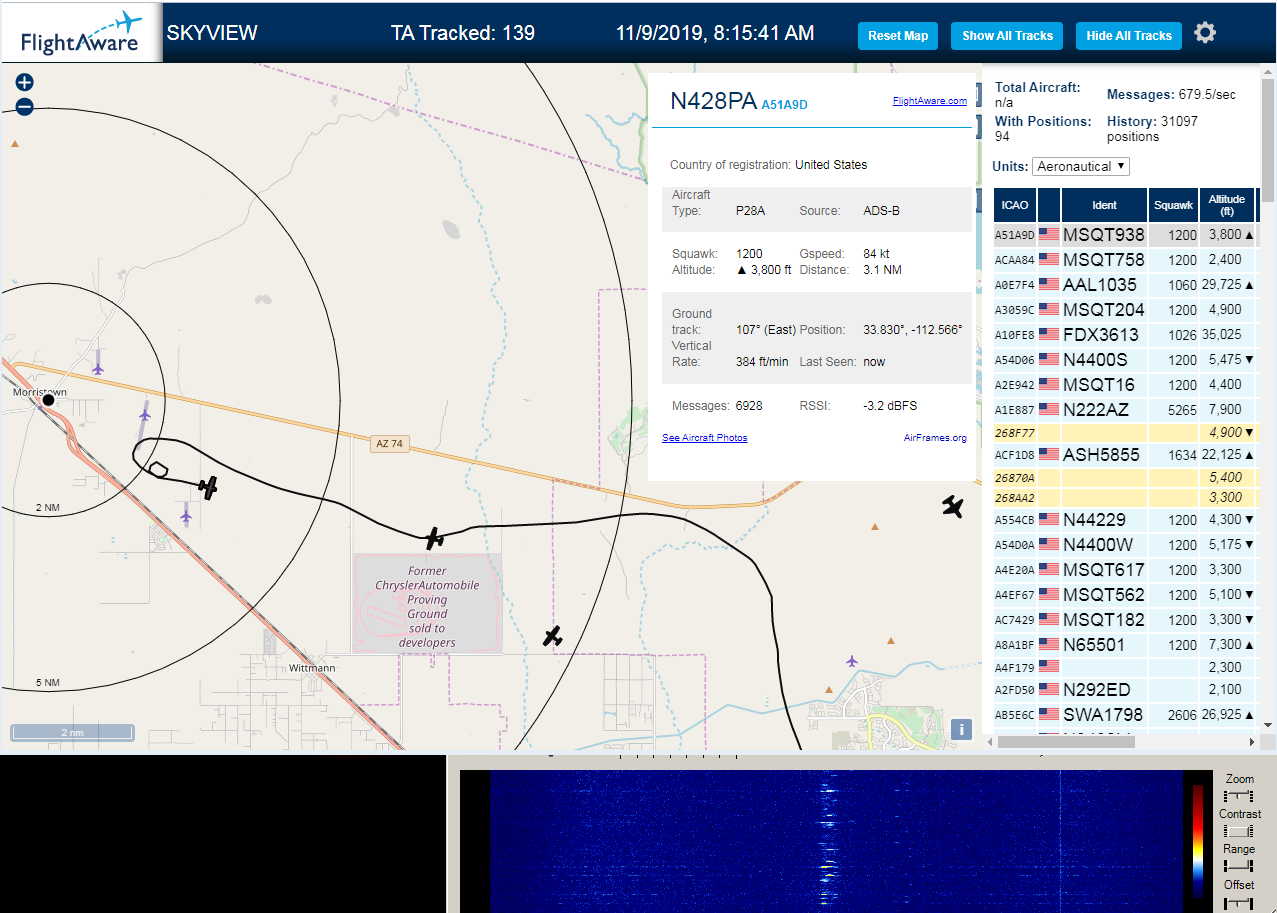Screen dimensions: 1277x913
Task: Click the Morristown location dot
Action: [x=48, y=401]
